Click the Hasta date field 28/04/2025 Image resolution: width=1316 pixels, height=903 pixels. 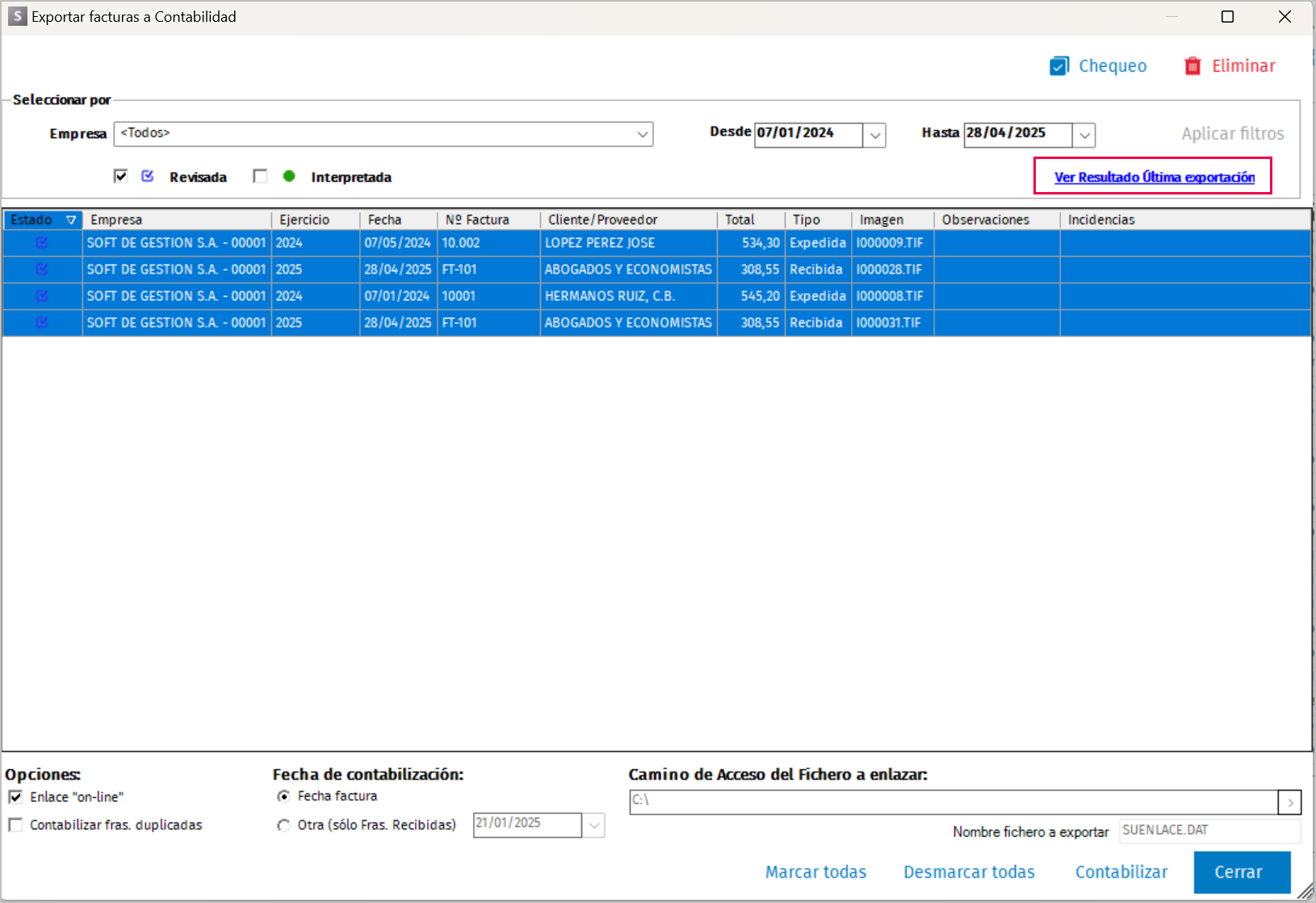(1018, 134)
